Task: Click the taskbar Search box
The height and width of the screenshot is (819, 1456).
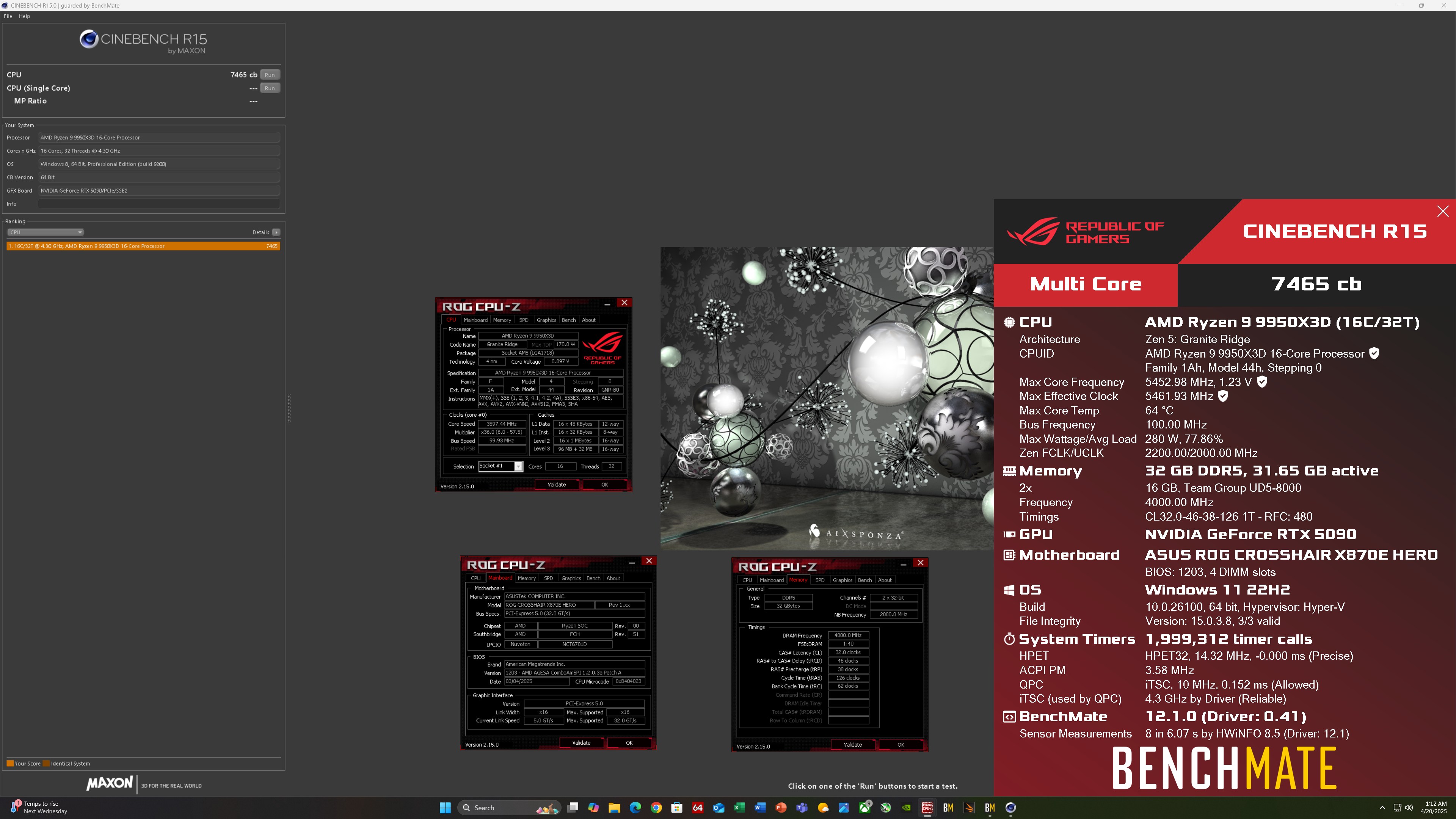Action: point(509,808)
